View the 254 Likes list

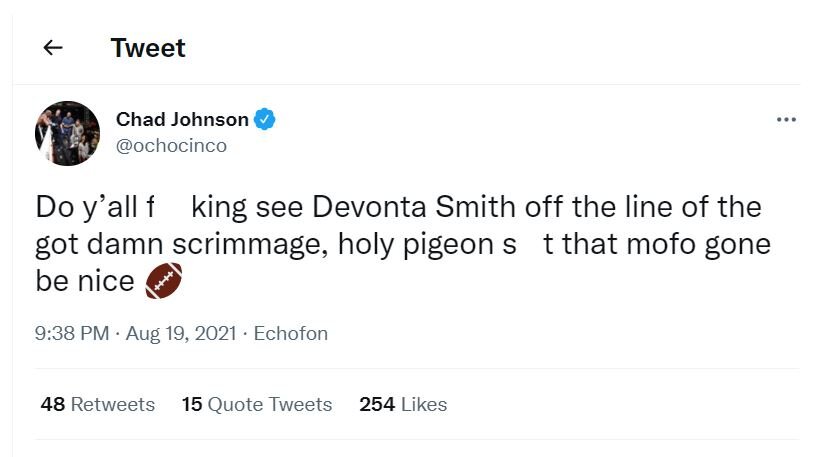point(403,404)
